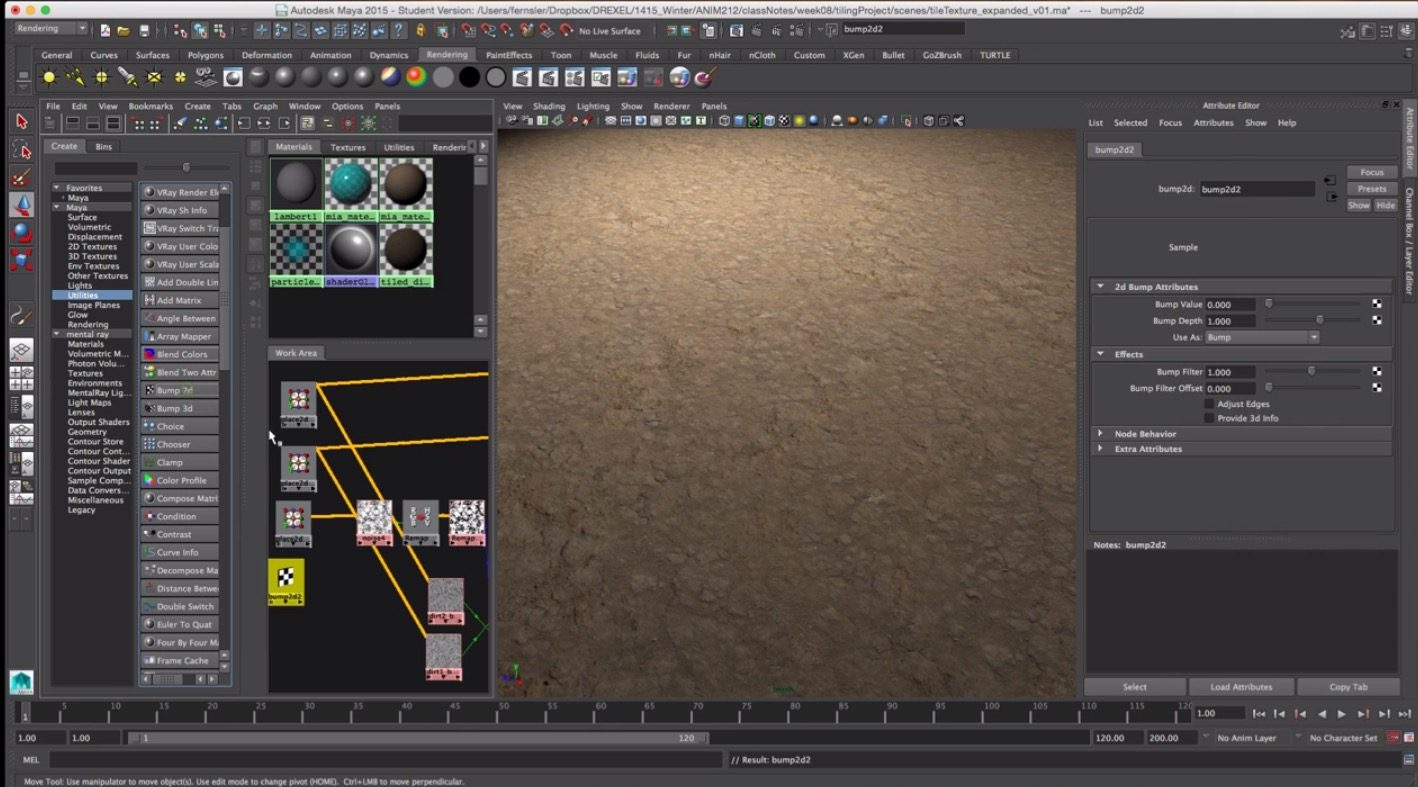The width and height of the screenshot is (1418, 787).
Task: Click the black sphere surface shader icon
Action: [469, 77]
